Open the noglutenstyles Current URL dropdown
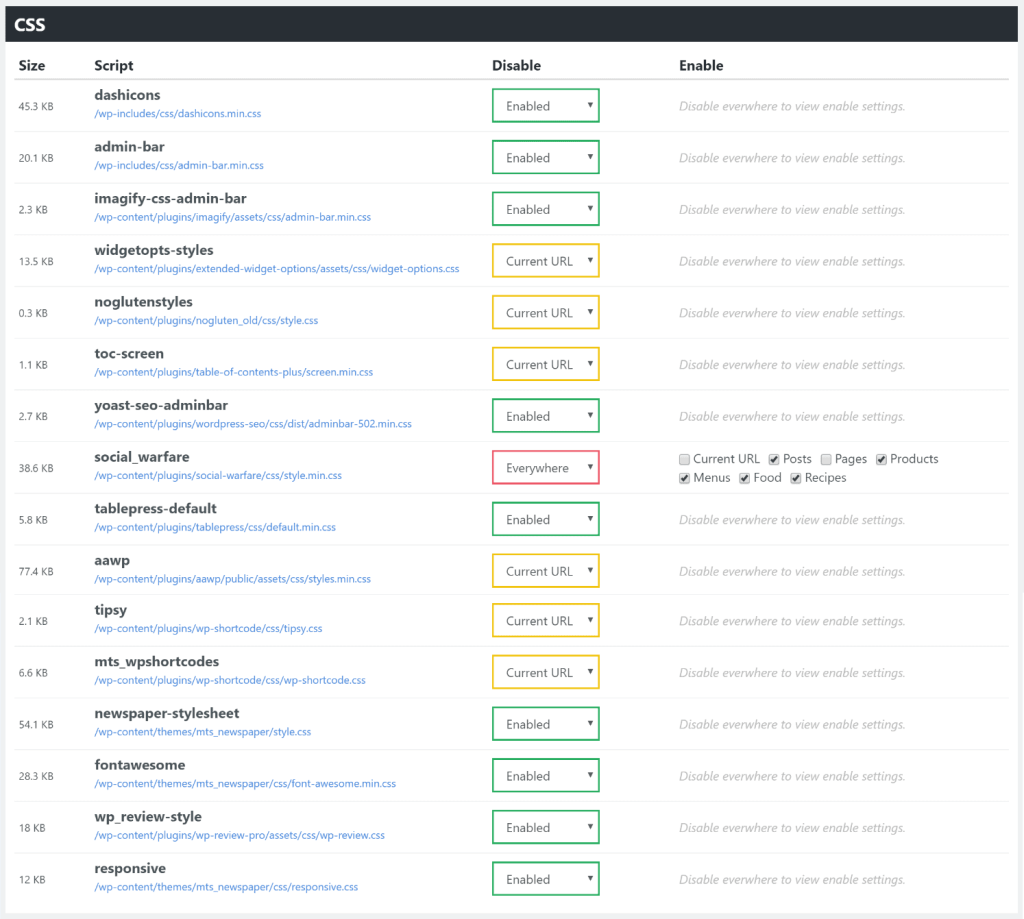Viewport: 1024px width, 919px height. [x=545, y=312]
